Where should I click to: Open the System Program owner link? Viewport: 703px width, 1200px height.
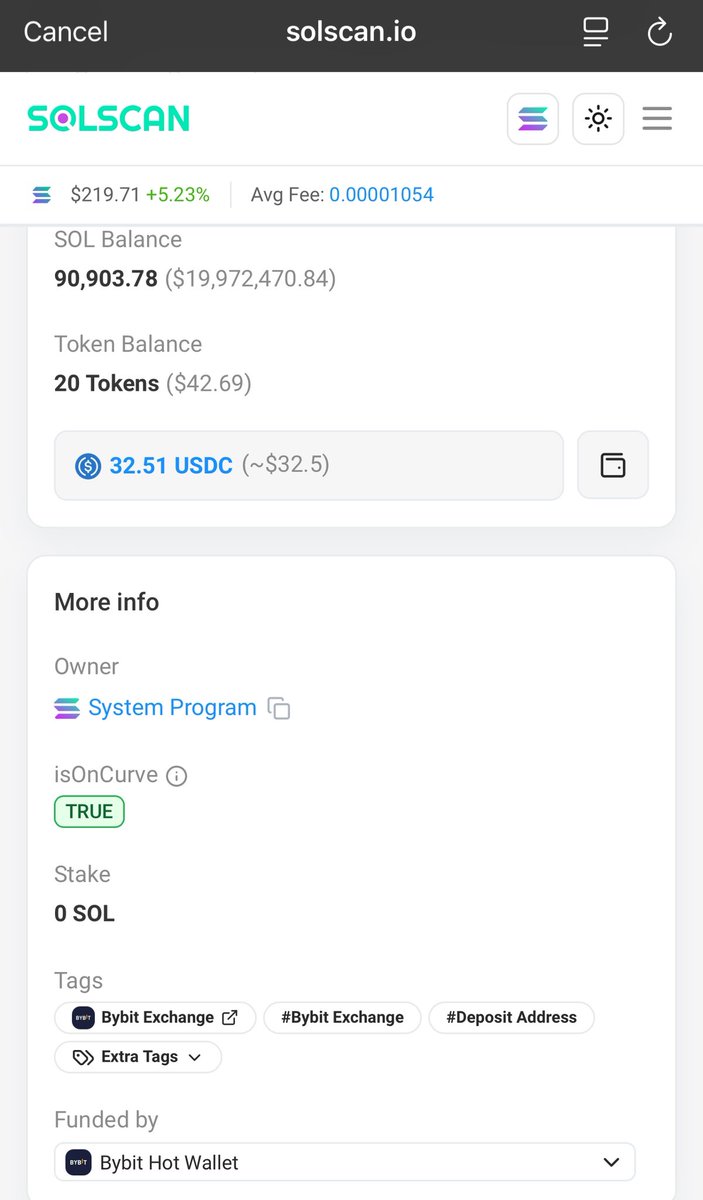tap(172, 708)
